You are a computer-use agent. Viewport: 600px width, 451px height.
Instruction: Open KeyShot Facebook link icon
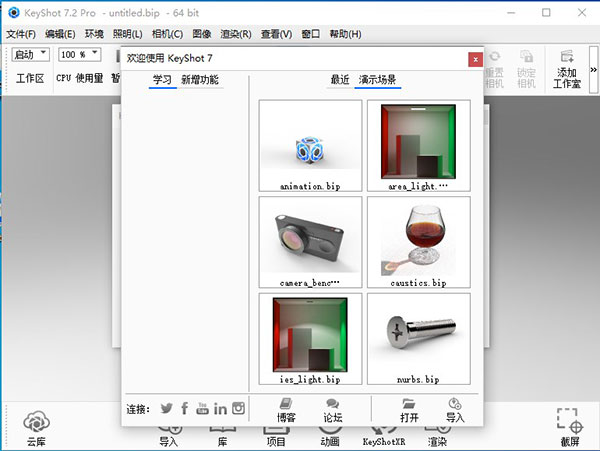(184, 409)
